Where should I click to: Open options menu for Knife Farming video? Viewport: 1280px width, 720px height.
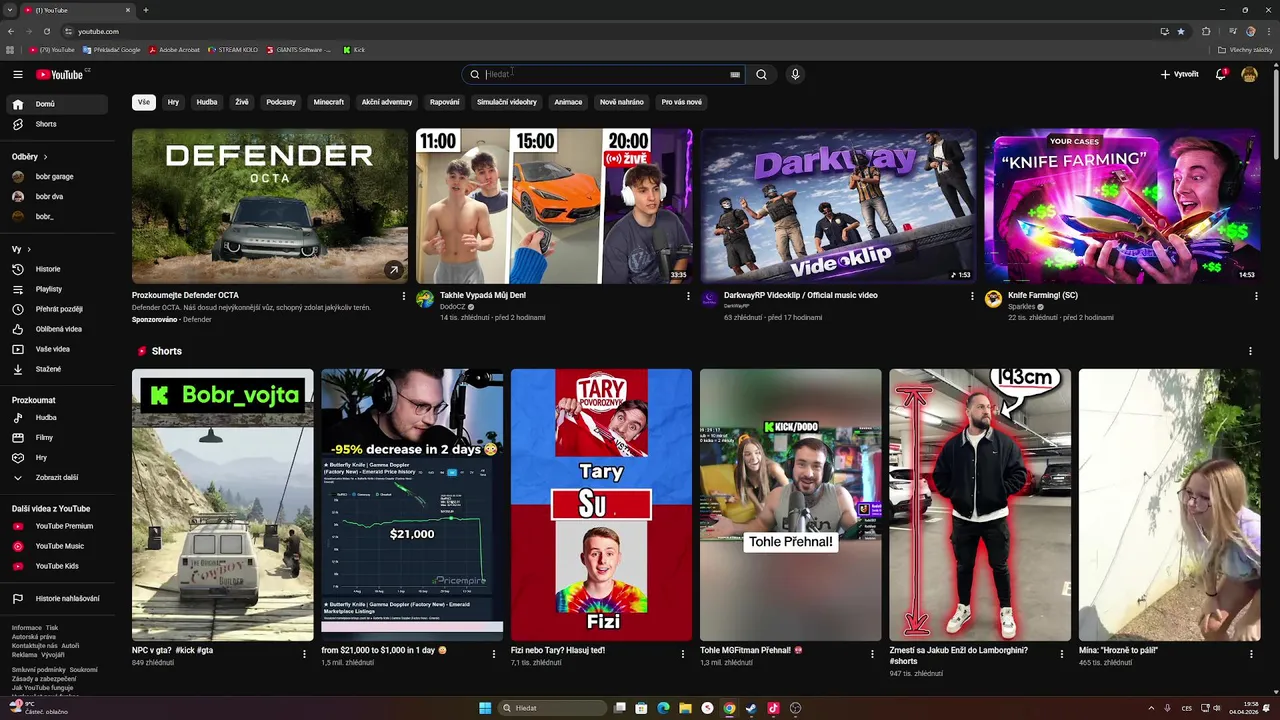click(x=1256, y=296)
